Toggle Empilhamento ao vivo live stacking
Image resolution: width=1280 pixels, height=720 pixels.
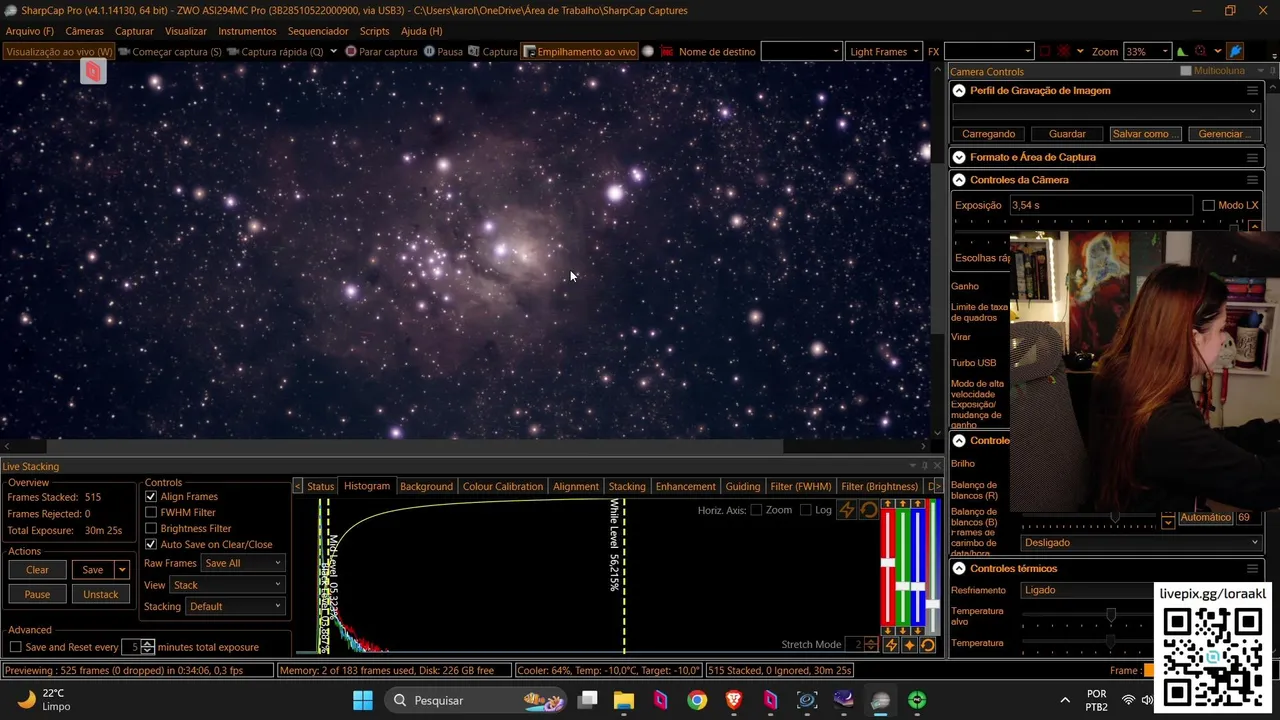click(580, 52)
